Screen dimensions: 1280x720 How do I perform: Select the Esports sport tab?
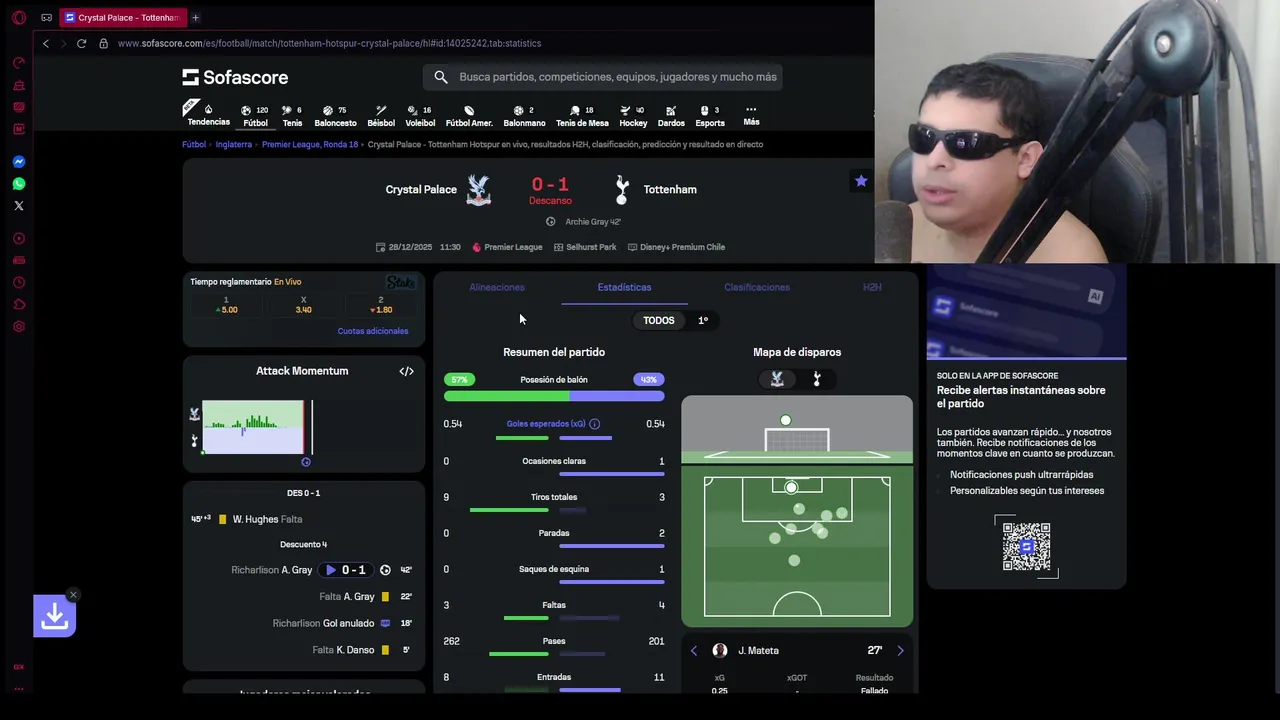[x=710, y=117]
